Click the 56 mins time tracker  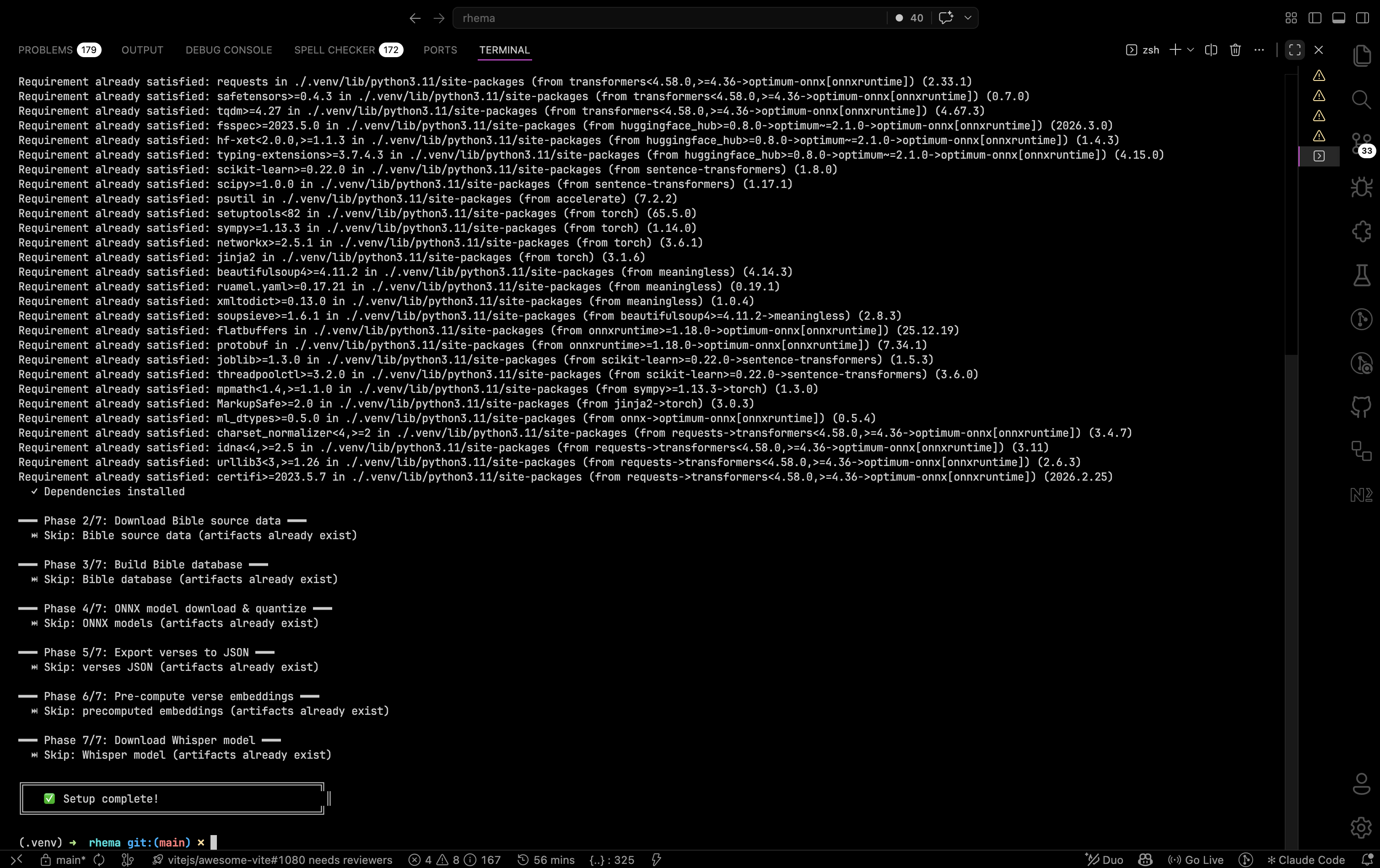click(547, 859)
